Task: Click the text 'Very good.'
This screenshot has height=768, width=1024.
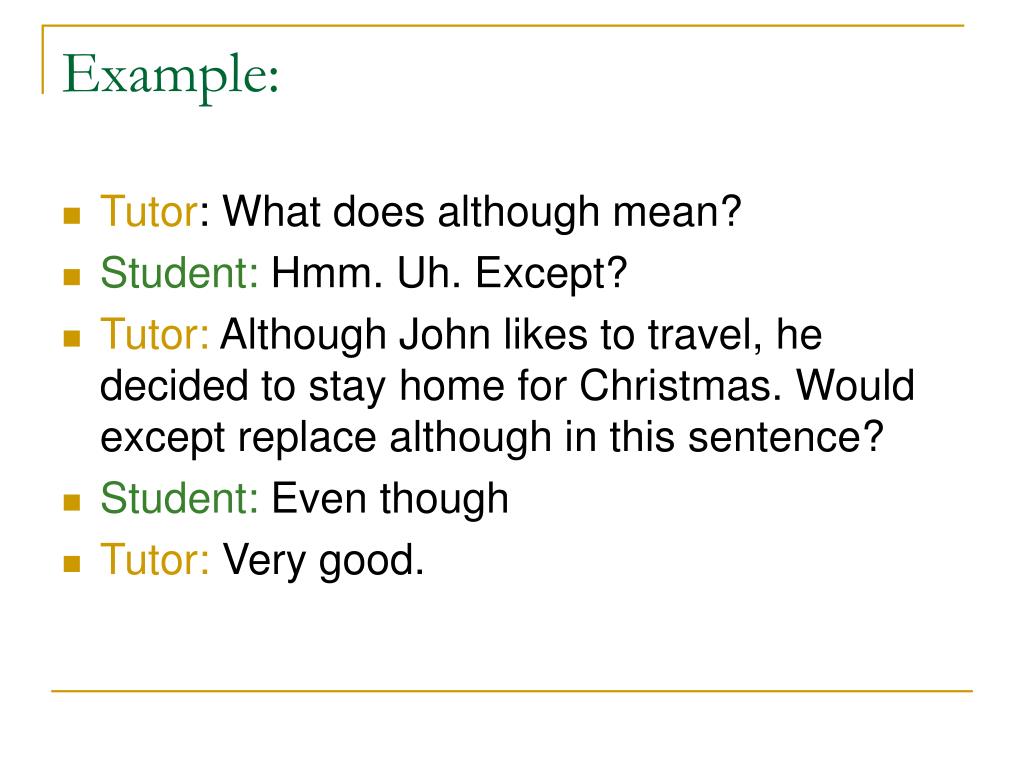Action: (x=323, y=561)
